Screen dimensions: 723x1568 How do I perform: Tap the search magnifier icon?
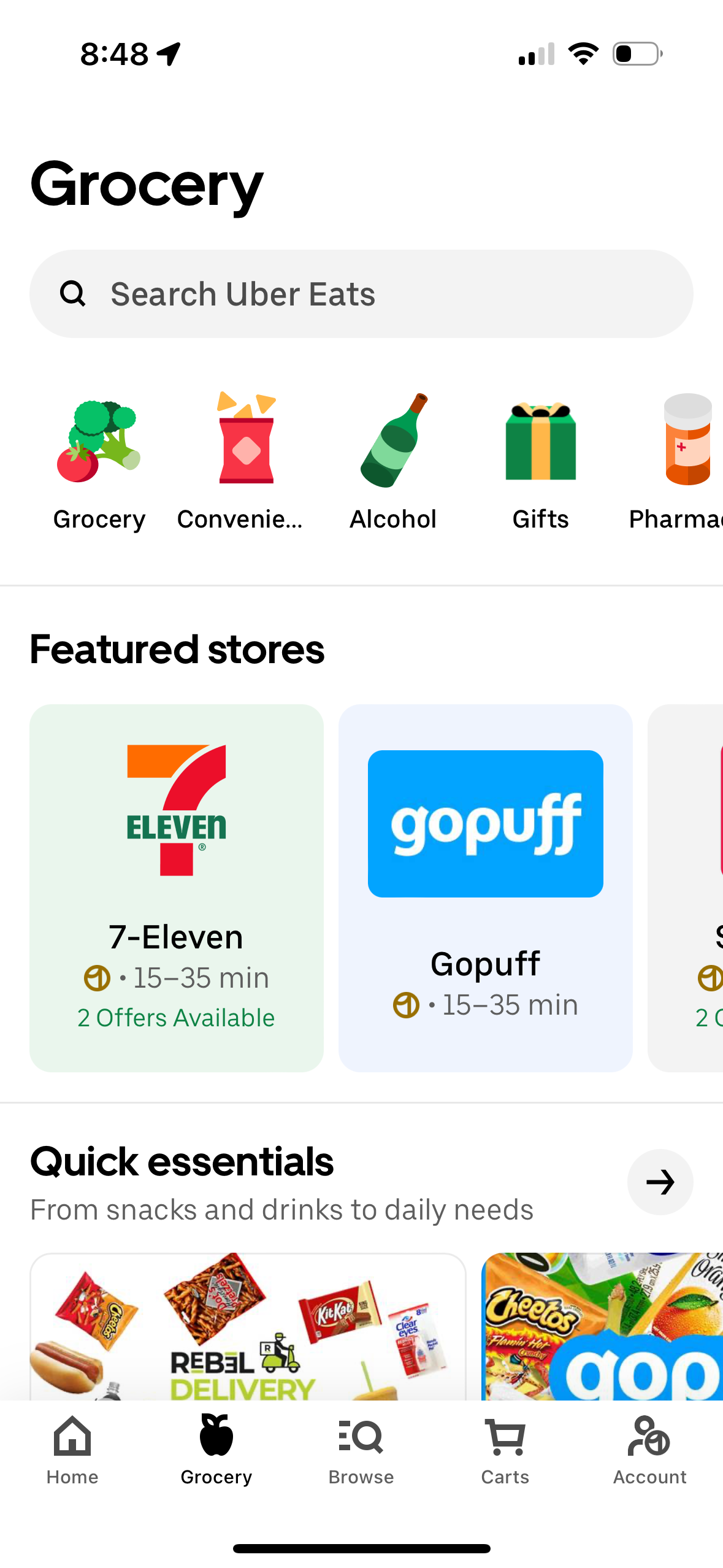point(73,294)
